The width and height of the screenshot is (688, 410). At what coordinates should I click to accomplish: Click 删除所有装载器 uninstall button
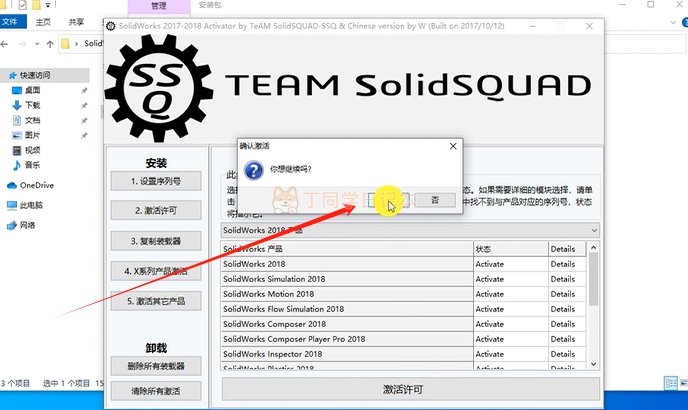[156, 366]
